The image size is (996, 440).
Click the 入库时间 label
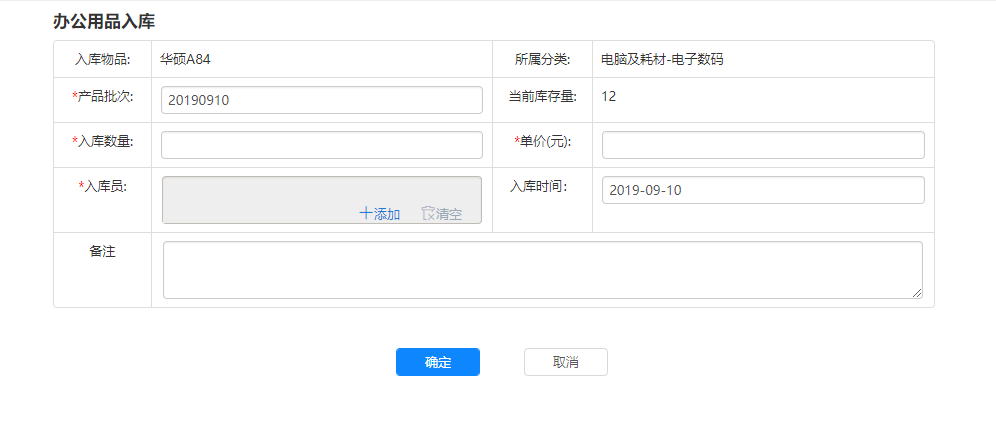(x=538, y=186)
